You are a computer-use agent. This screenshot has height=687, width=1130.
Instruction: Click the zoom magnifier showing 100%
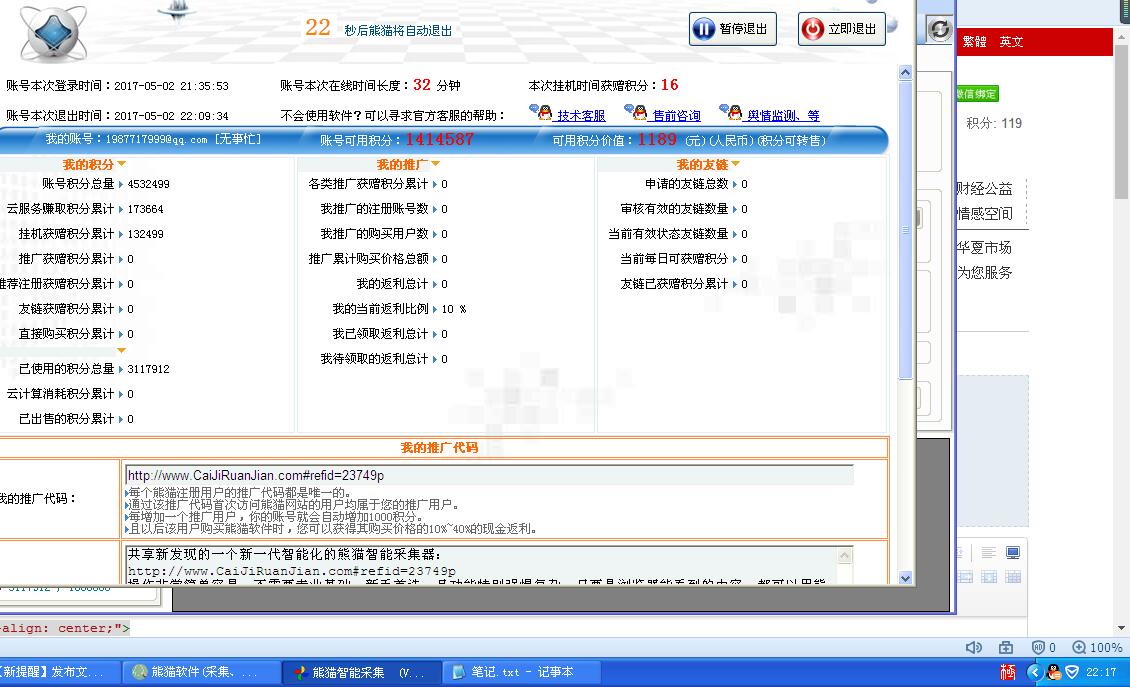click(1079, 647)
